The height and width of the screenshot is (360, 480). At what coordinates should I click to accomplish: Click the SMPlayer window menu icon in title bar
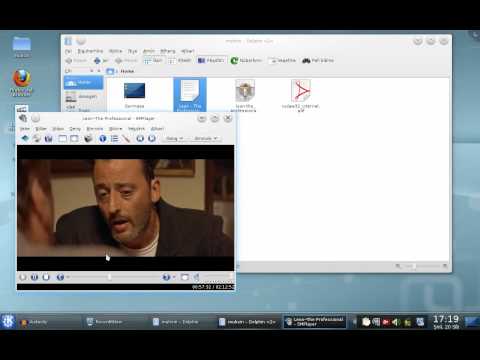click(x=23, y=118)
